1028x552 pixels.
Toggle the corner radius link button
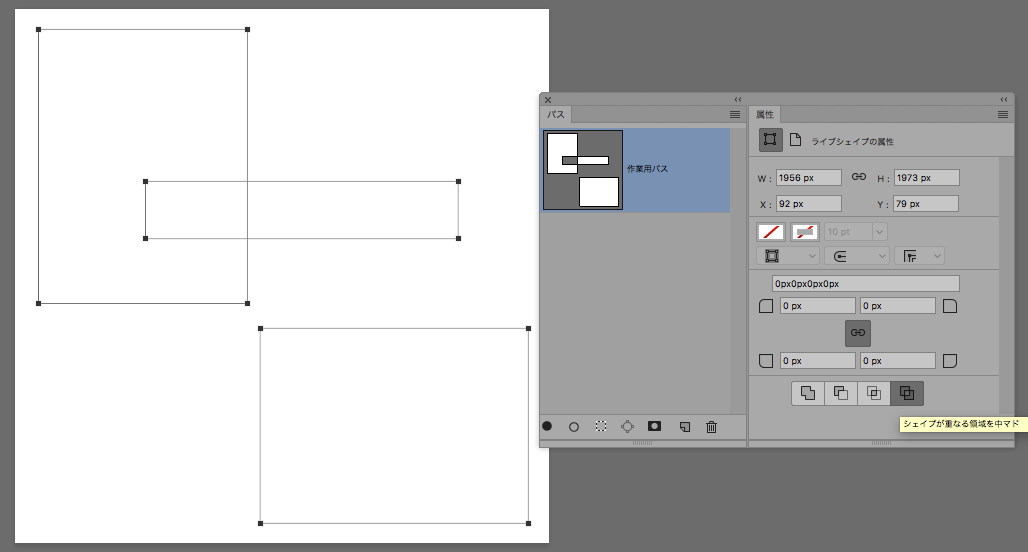pyautogui.click(x=858, y=333)
